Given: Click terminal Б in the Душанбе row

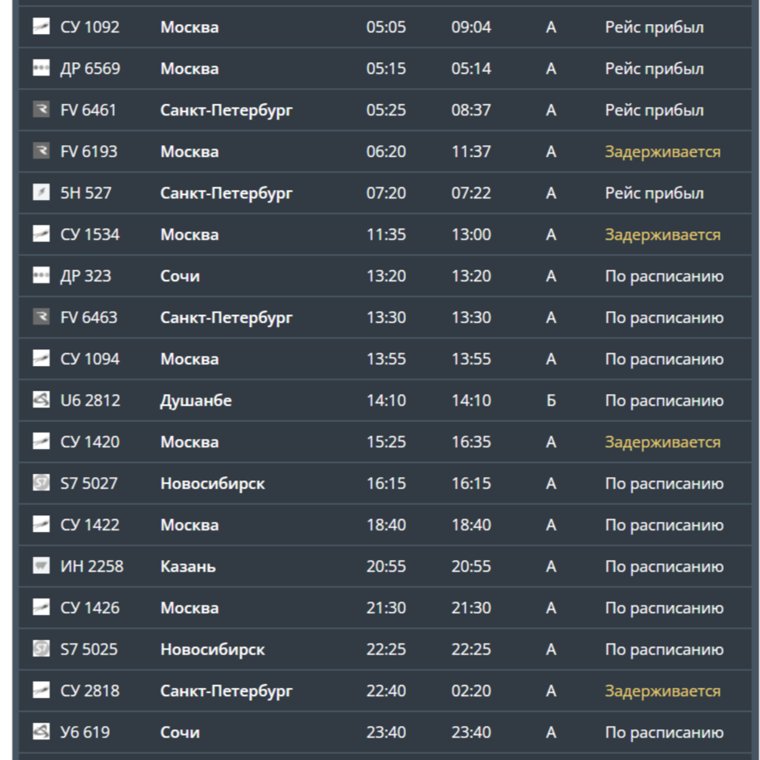Looking at the screenshot, I should click(x=551, y=400).
